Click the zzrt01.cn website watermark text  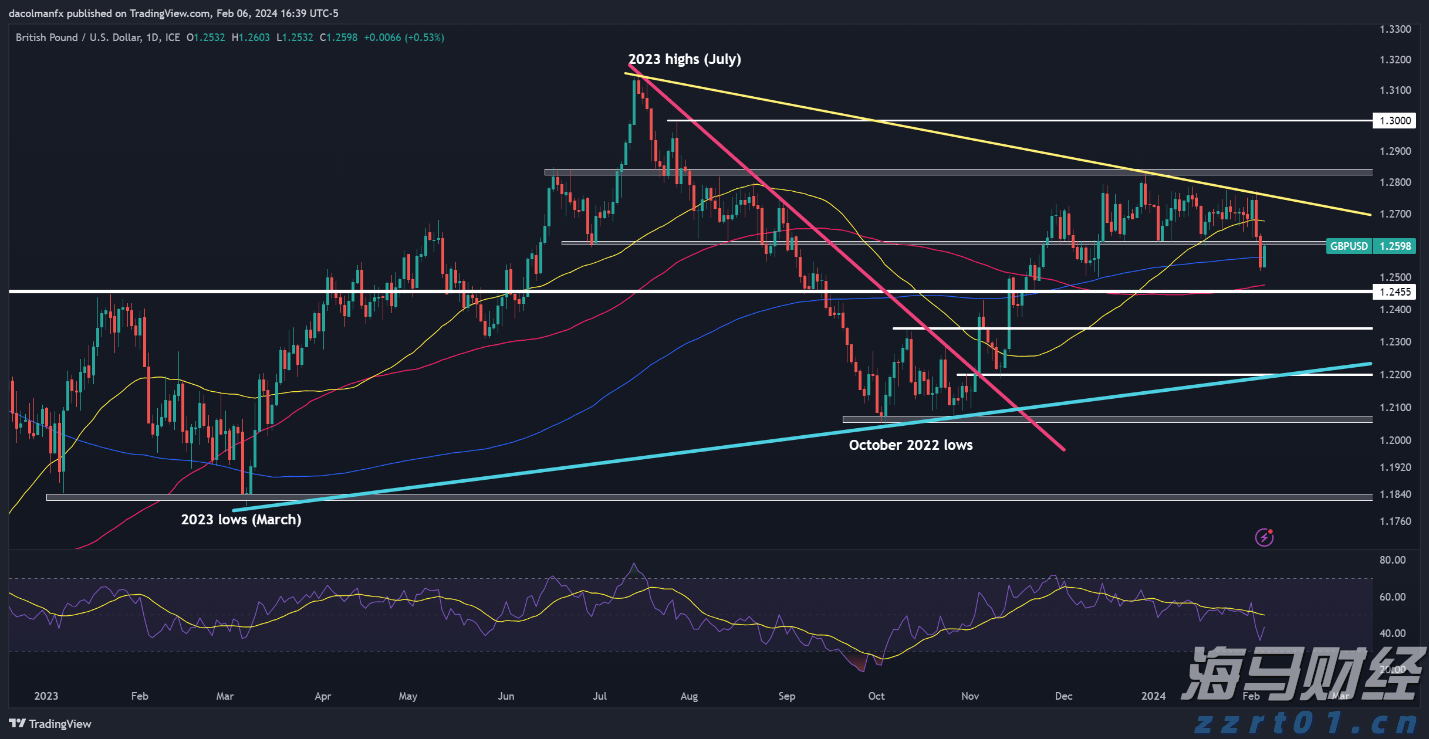[1301, 722]
